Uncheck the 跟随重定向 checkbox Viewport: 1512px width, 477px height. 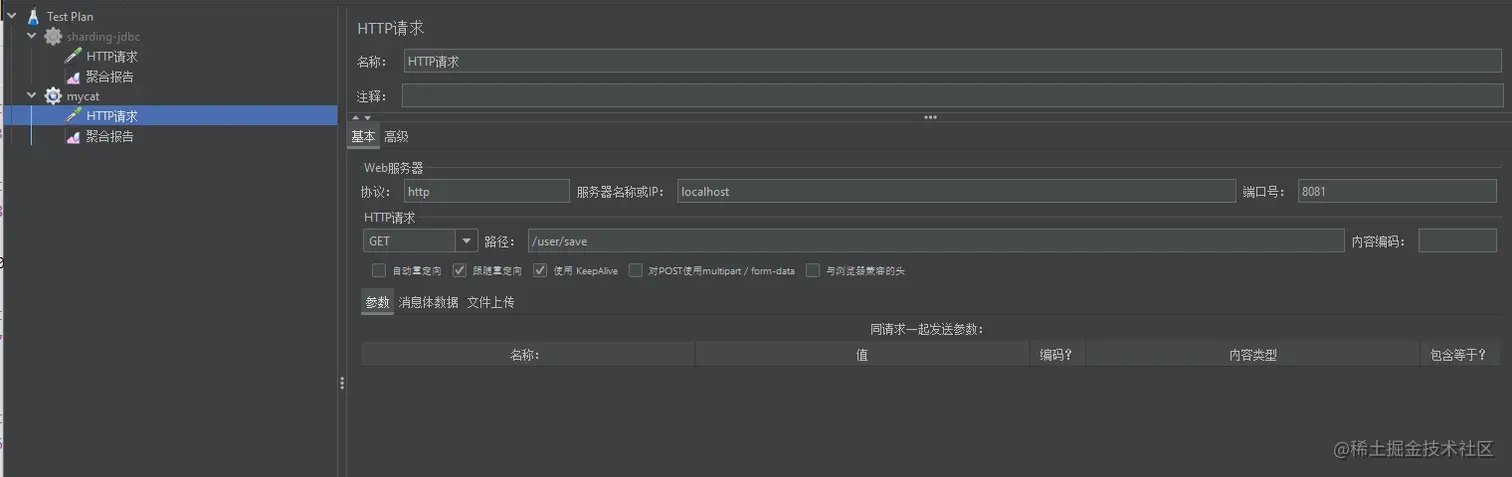tap(460, 270)
